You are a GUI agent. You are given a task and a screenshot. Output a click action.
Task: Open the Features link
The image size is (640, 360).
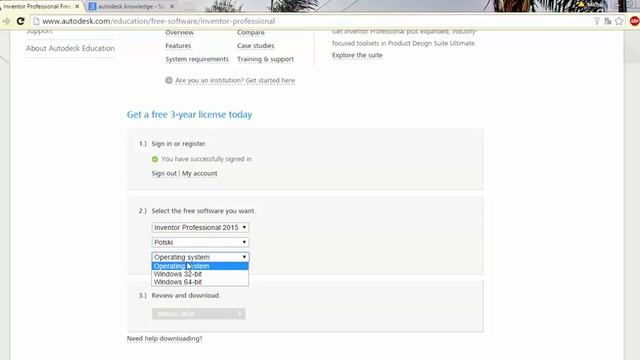point(178,46)
